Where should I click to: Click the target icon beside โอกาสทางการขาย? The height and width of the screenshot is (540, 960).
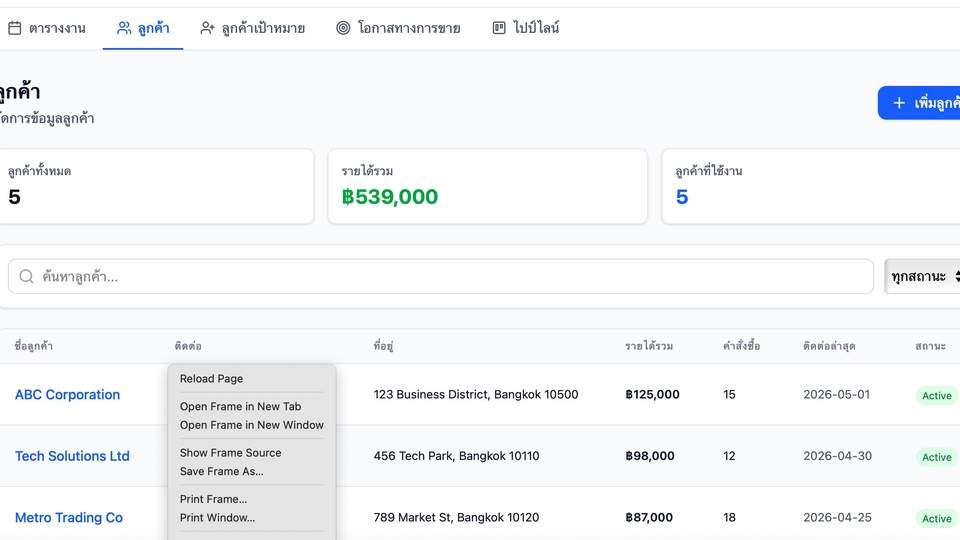click(343, 28)
